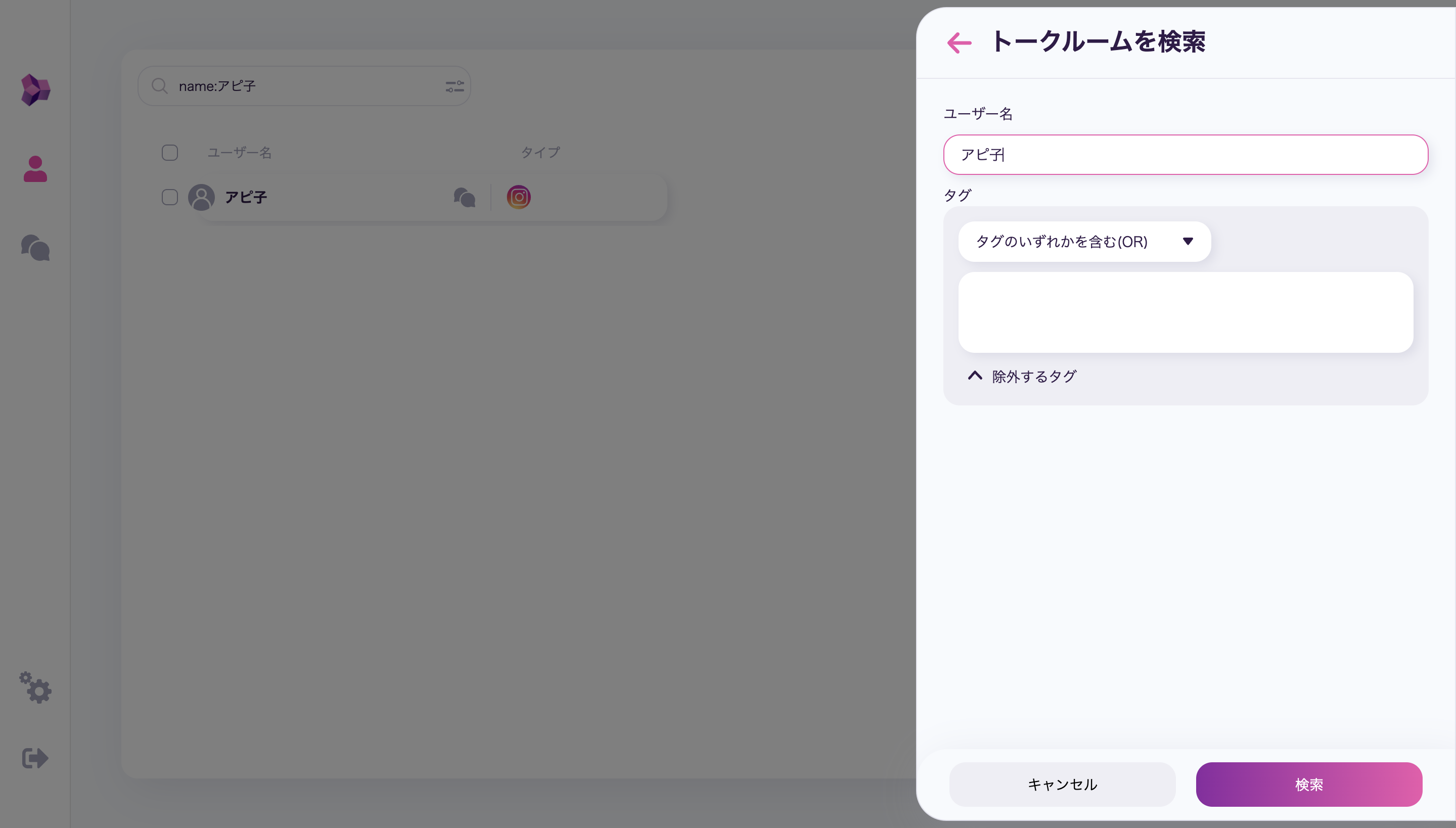This screenshot has height=828, width=1456.
Task: Open filter options slider icon in search bar
Action: [454, 86]
